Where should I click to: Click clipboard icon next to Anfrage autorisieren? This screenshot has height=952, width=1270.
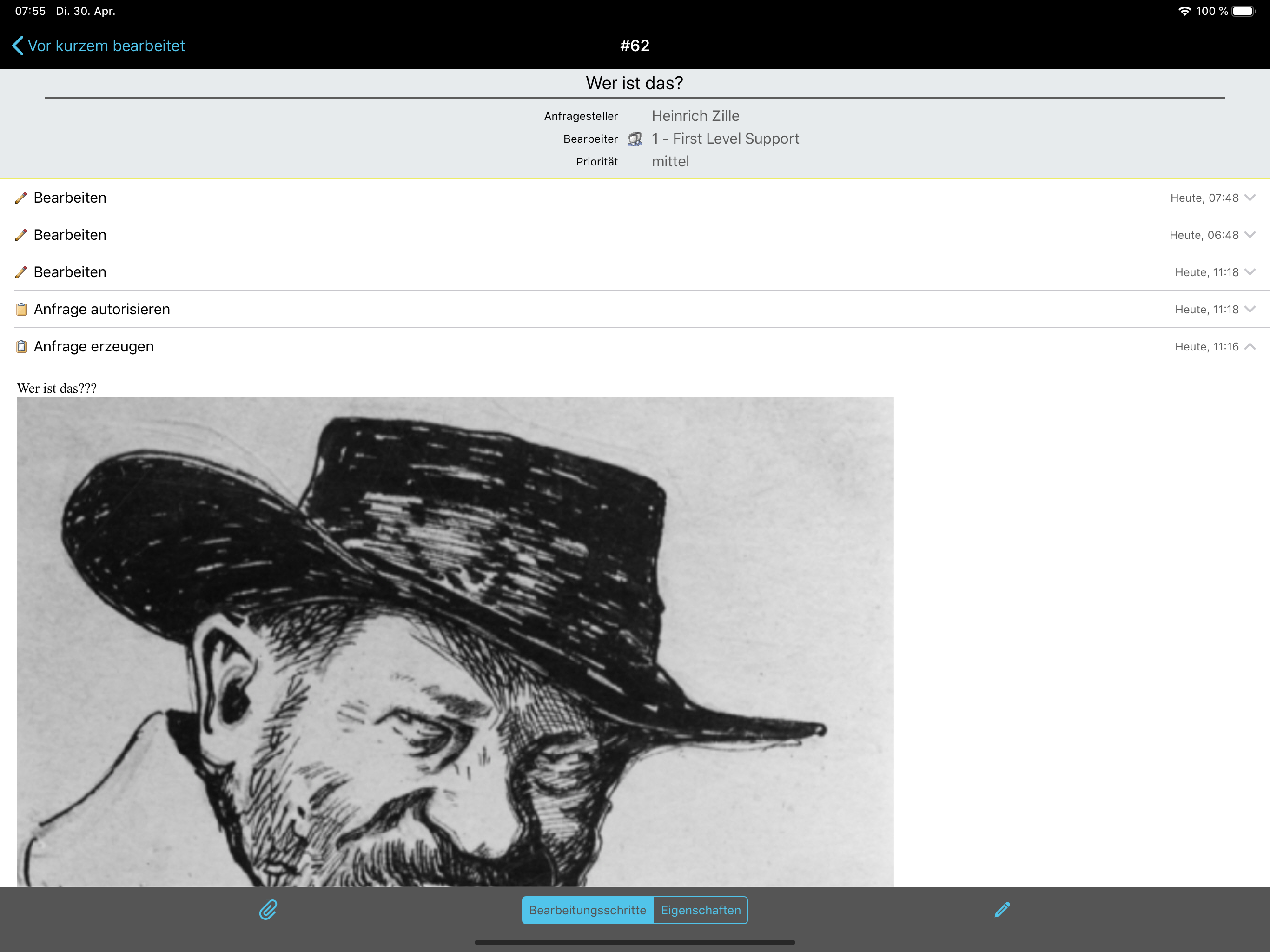tap(21, 310)
